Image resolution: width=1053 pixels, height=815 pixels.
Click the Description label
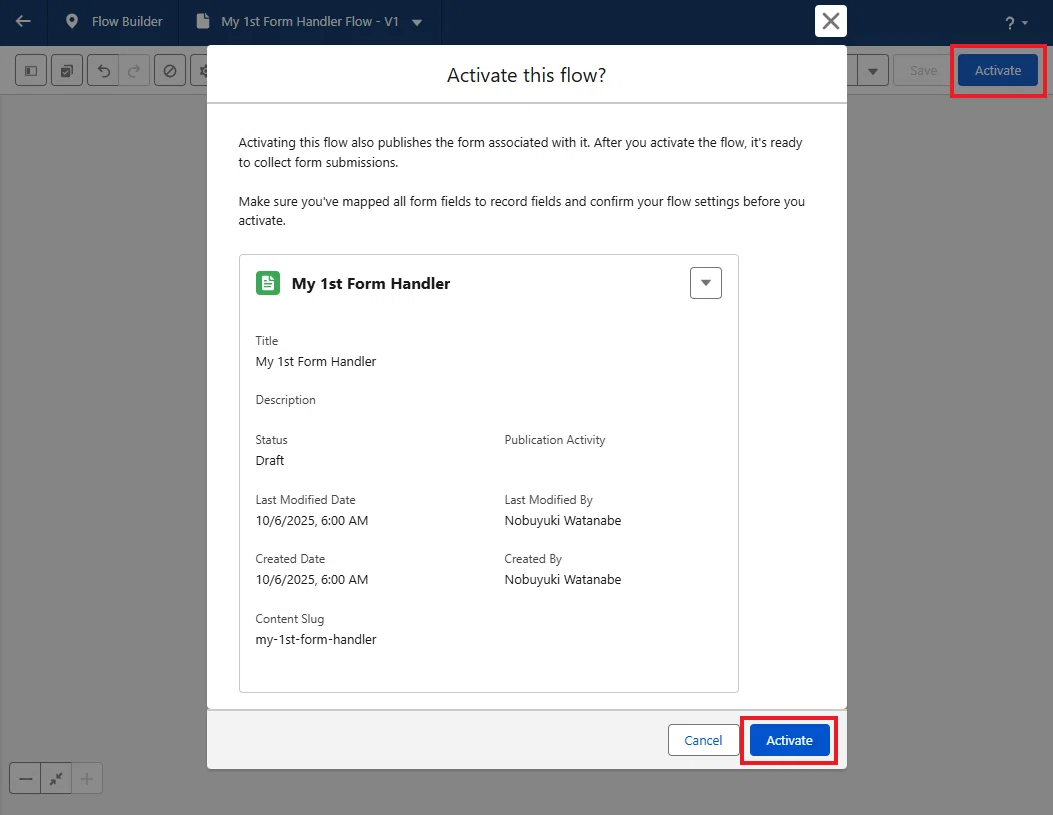click(285, 399)
